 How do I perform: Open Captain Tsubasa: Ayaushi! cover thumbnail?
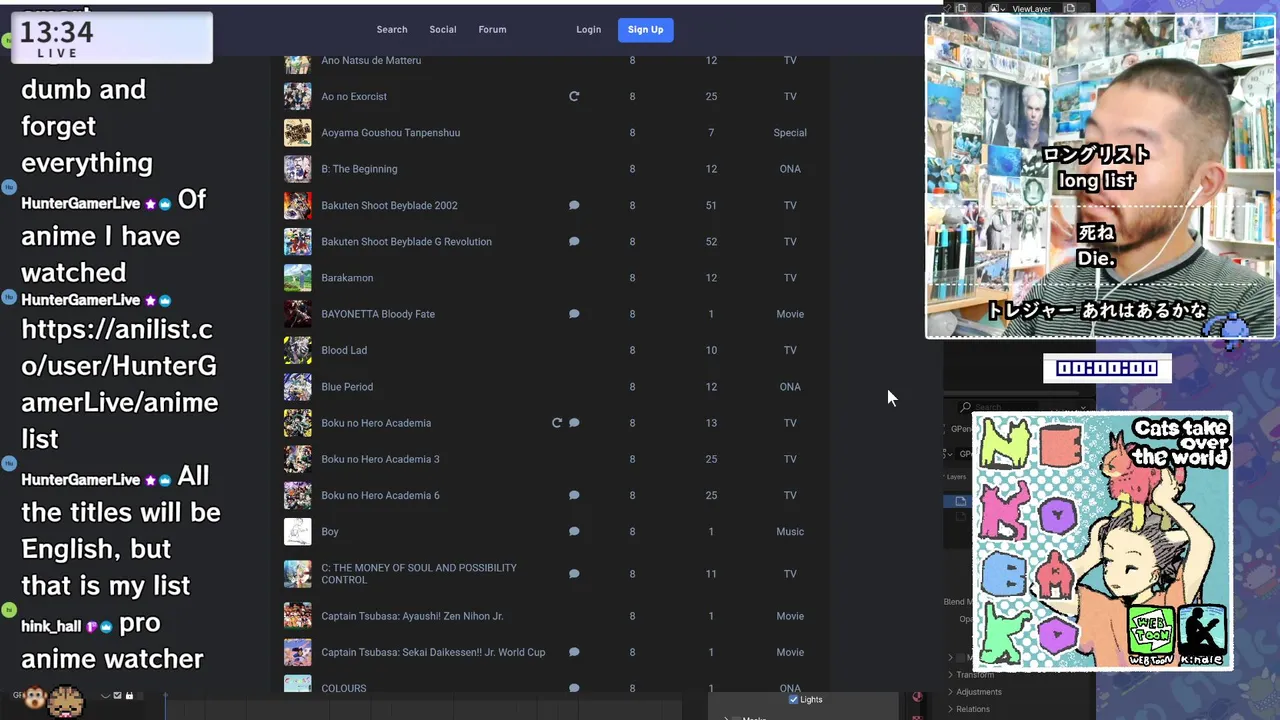tap(297, 616)
